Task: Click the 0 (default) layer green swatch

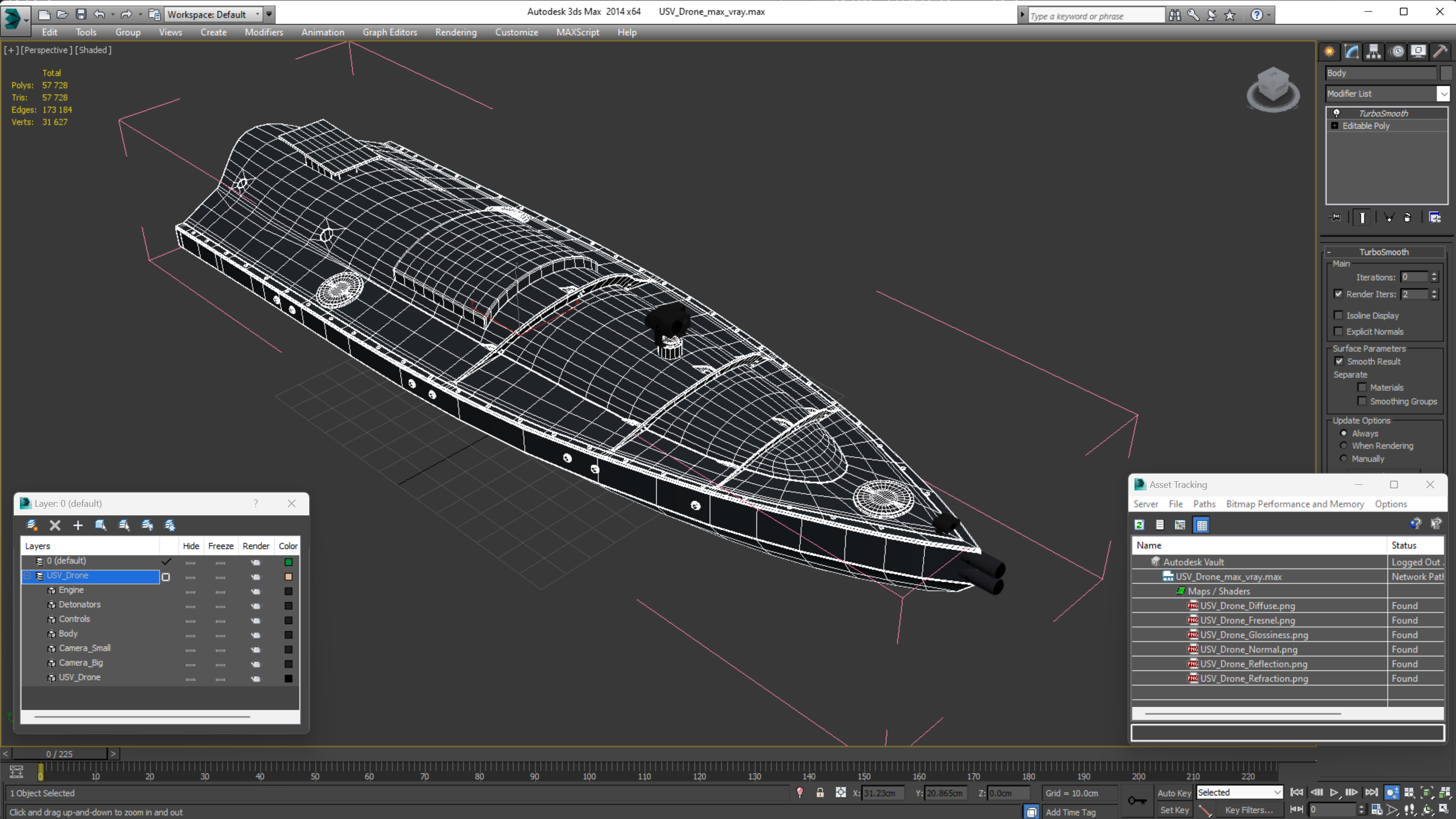Action: (288, 562)
